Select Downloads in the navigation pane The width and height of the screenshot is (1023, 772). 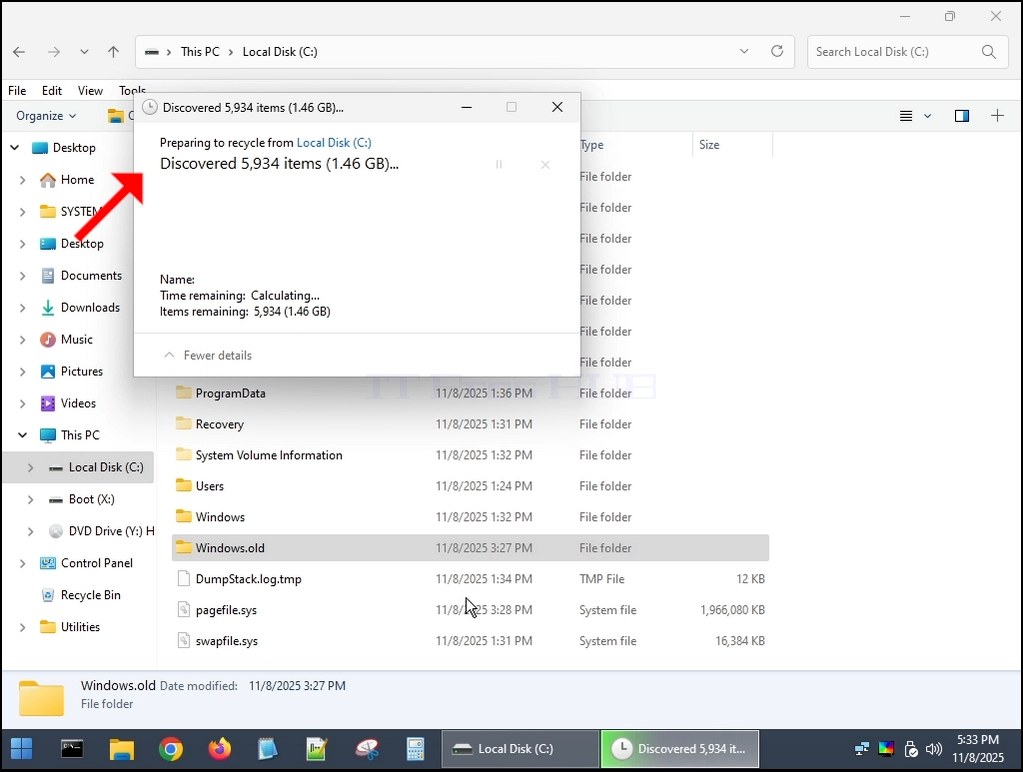(x=90, y=307)
